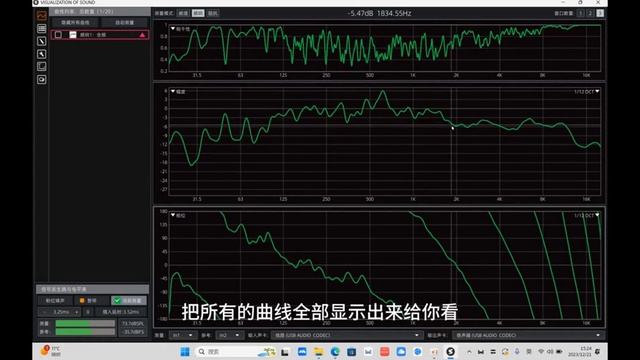Show hidden system tray icons chevron
This screenshot has height=360, width=640.
pyautogui.click(x=469, y=351)
